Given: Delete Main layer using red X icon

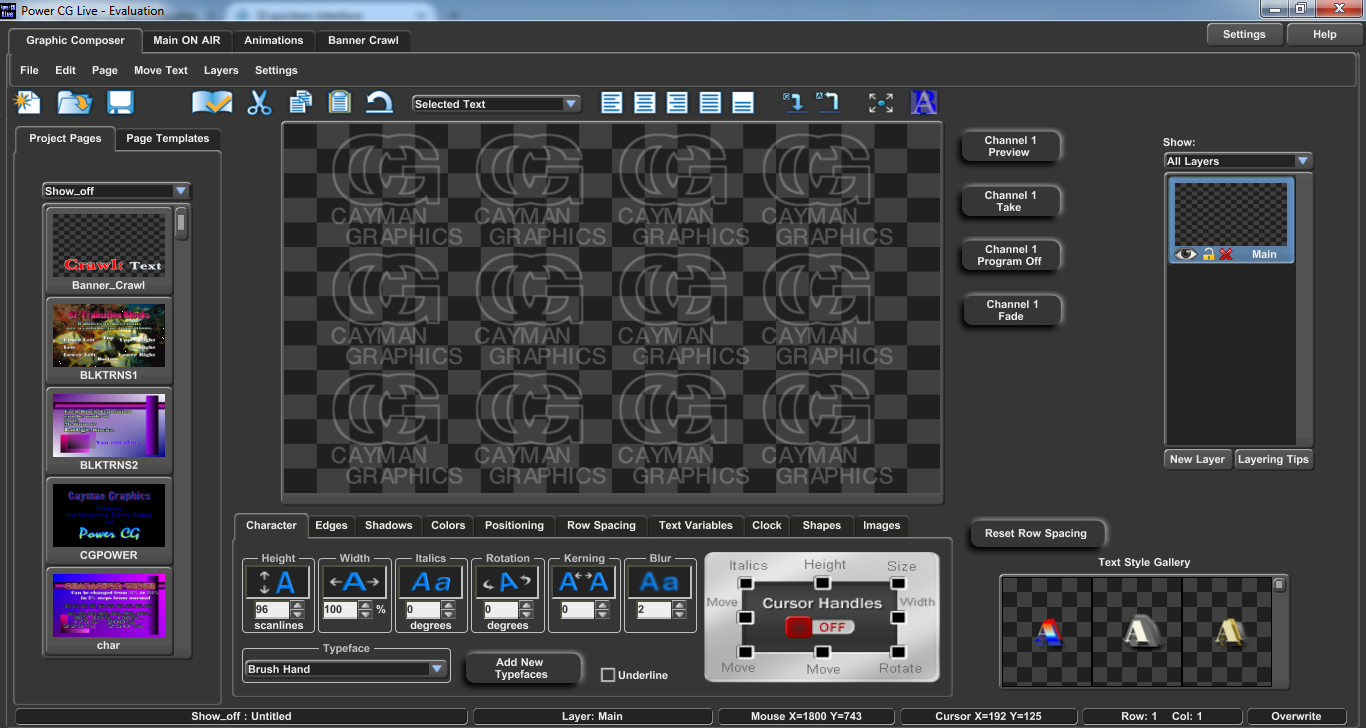Looking at the screenshot, I should pos(1226,254).
